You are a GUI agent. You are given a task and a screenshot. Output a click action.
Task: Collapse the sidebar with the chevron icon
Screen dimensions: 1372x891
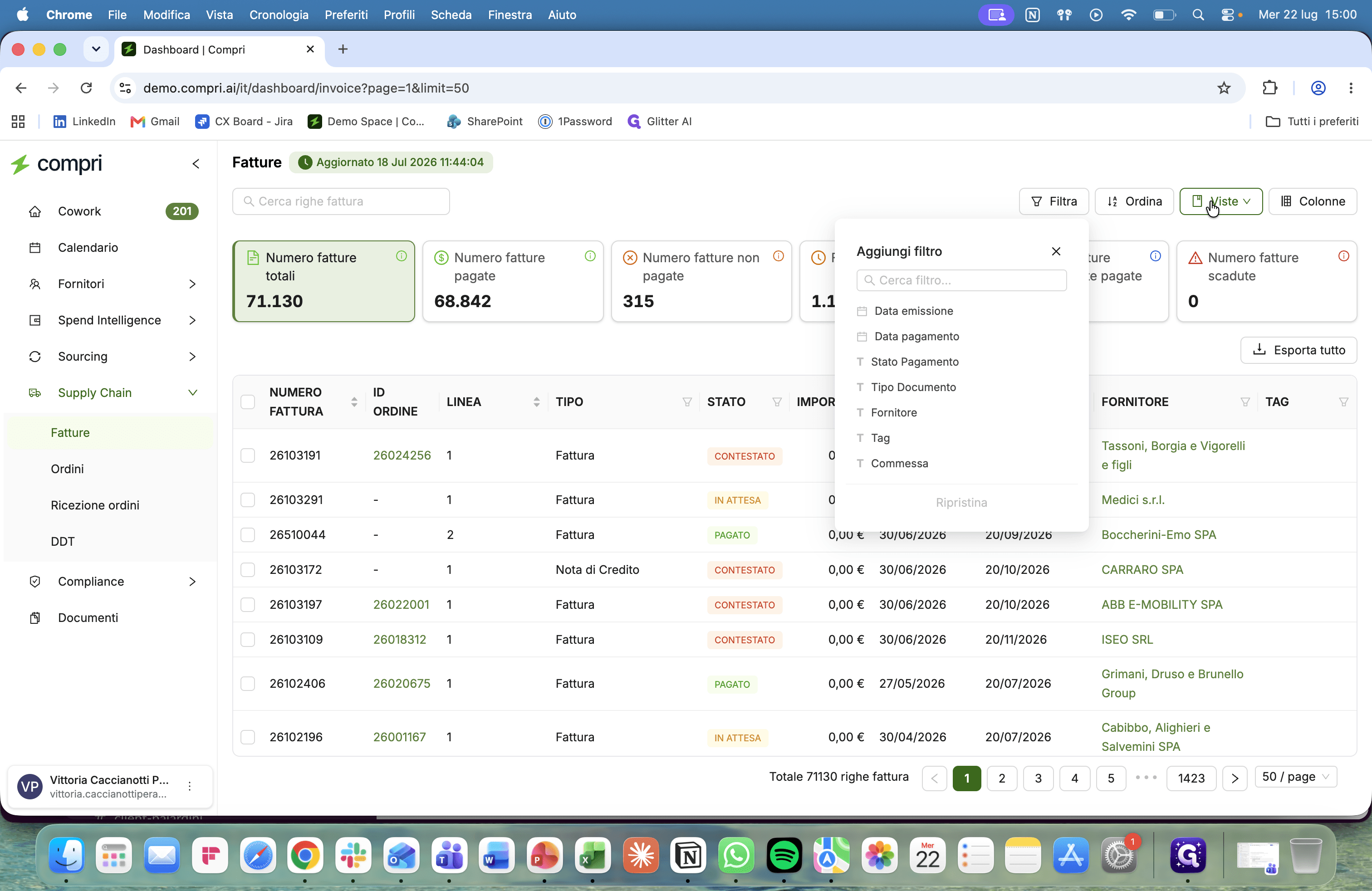[x=196, y=164]
